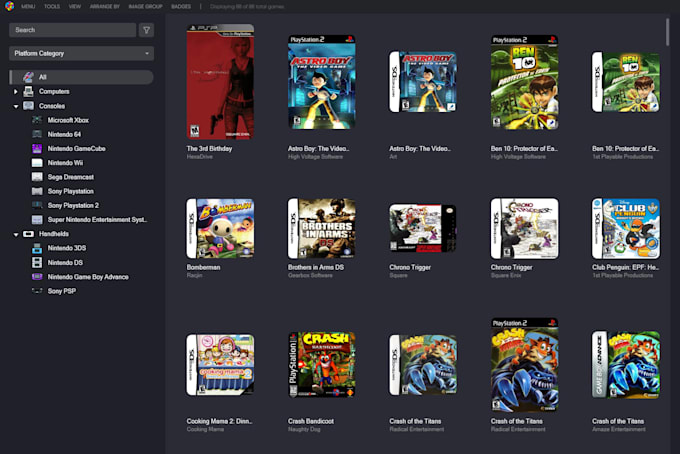This screenshot has width=680, height=454.
Task: Select the All category icon
Action: [28, 77]
